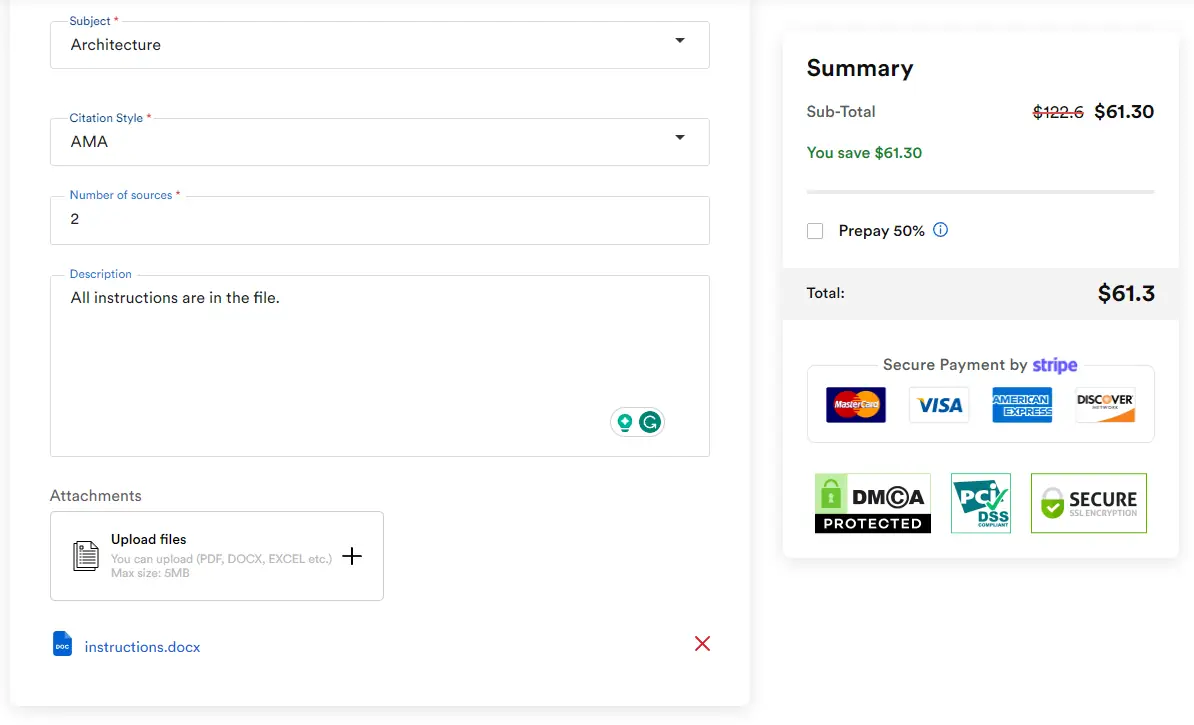
Task: Click the green lightbulb suggestion icon
Action: pos(624,422)
